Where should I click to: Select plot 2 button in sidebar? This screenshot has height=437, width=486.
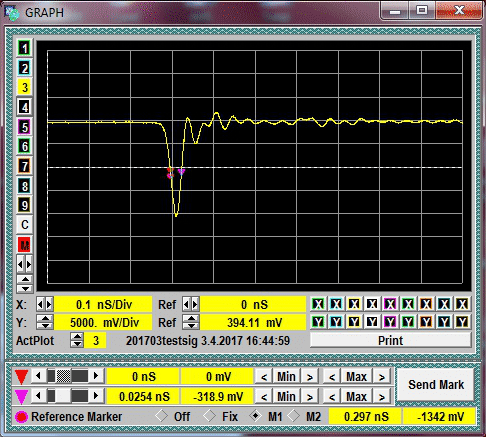coord(24,68)
